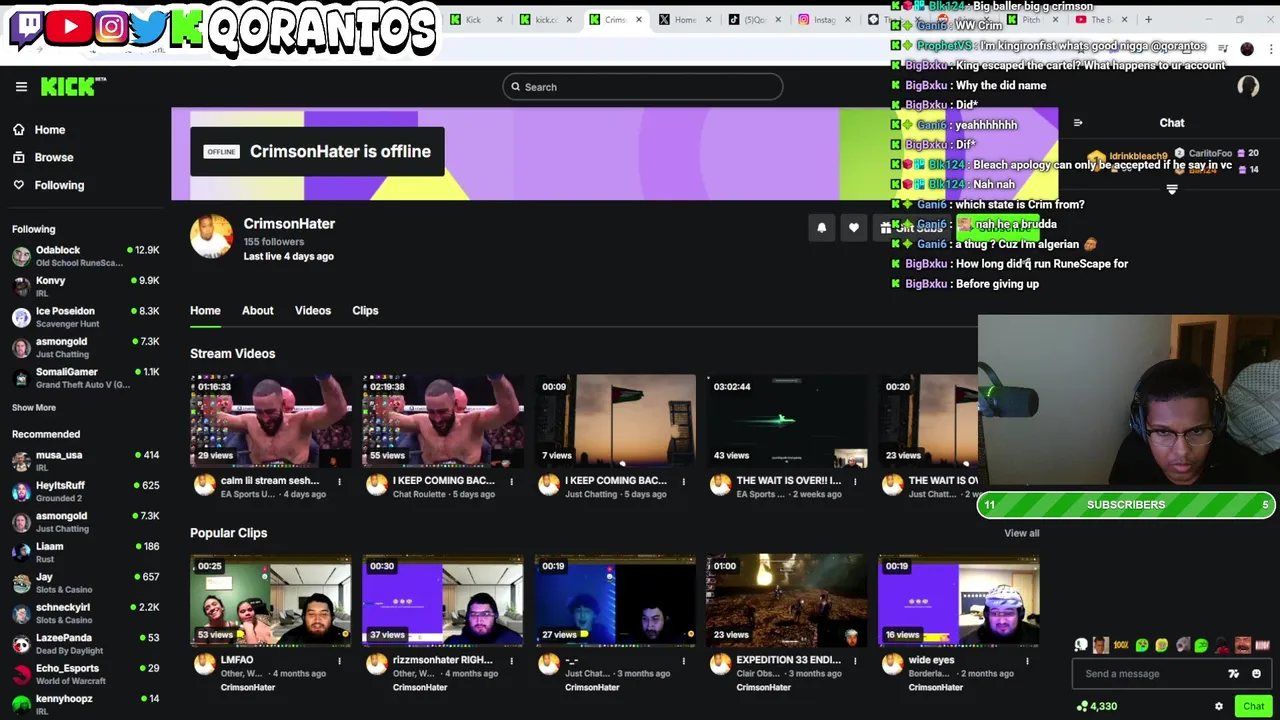Screen dimensions: 1280x720
Task: Open 03:02:44 'THE WAIT IS OVER' video
Action: [787, 421]
